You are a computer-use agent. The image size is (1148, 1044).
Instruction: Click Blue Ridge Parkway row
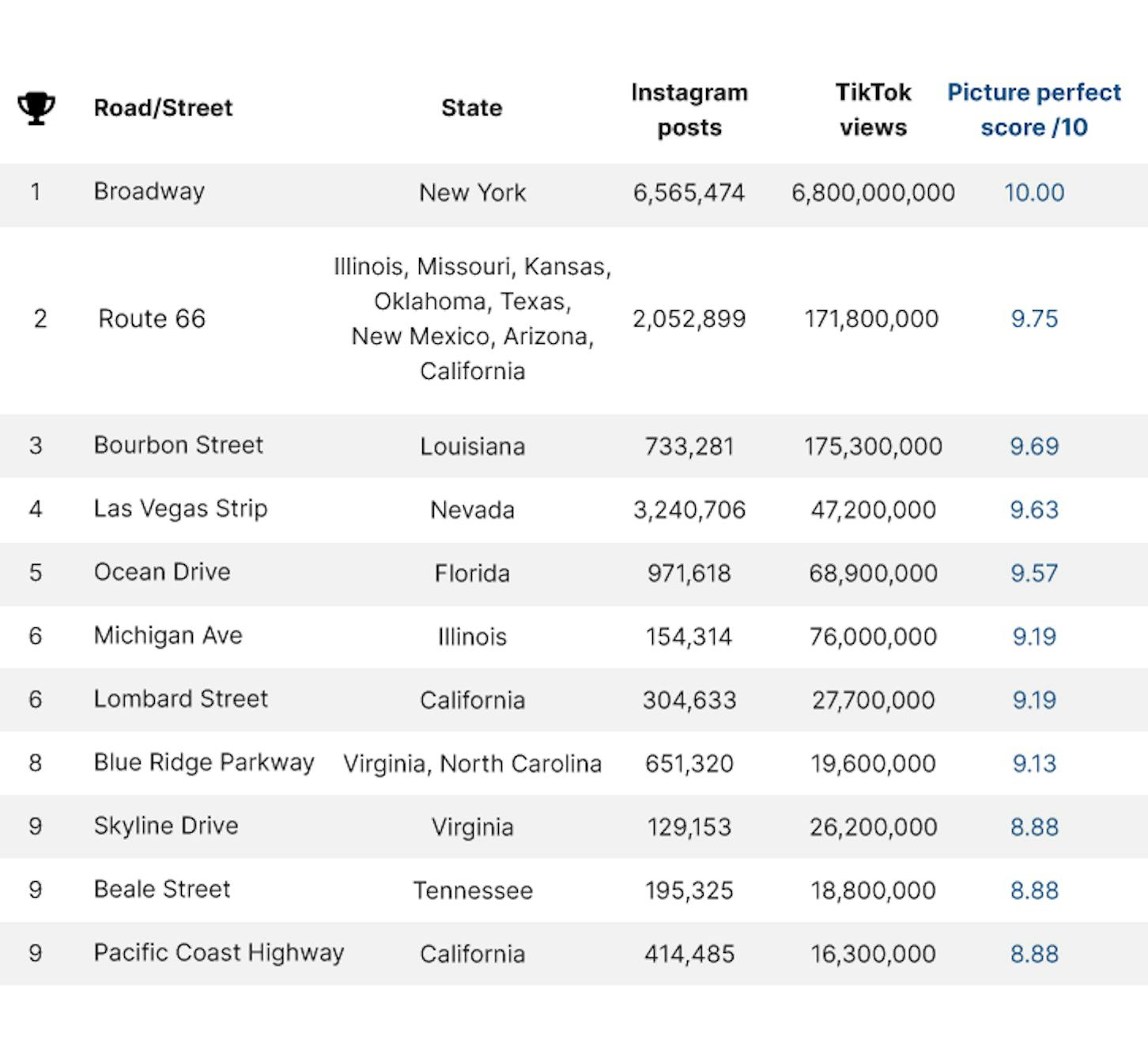tap(574, 763)
